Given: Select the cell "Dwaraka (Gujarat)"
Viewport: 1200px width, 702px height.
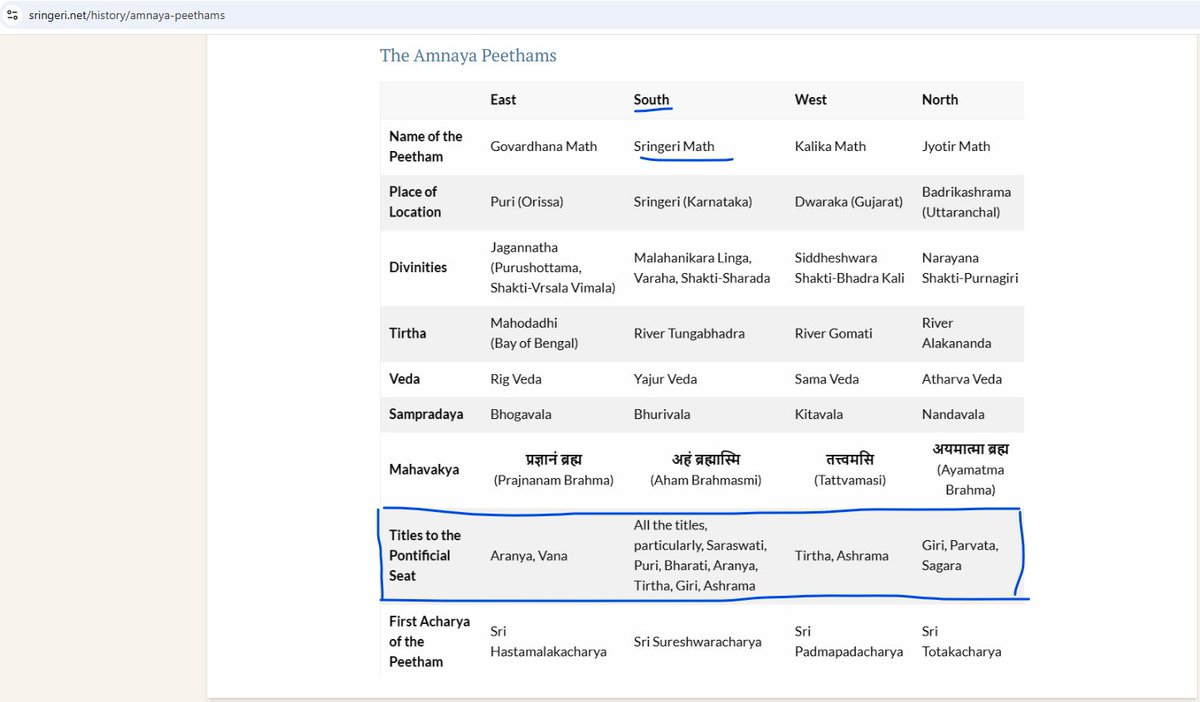Looking at the screenshot, I should coord(849,202).
